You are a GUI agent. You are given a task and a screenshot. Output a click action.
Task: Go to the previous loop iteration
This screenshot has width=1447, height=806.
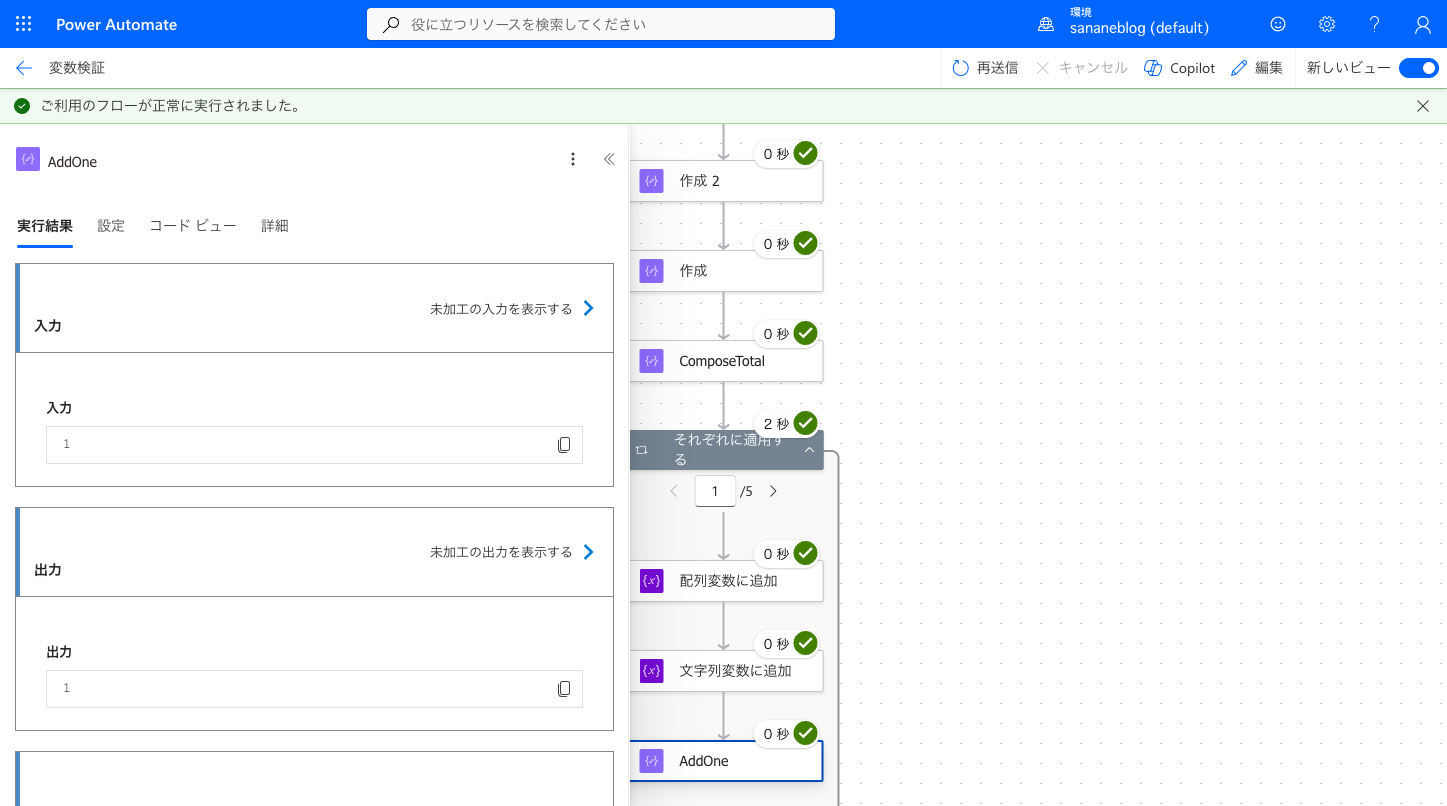674,491
